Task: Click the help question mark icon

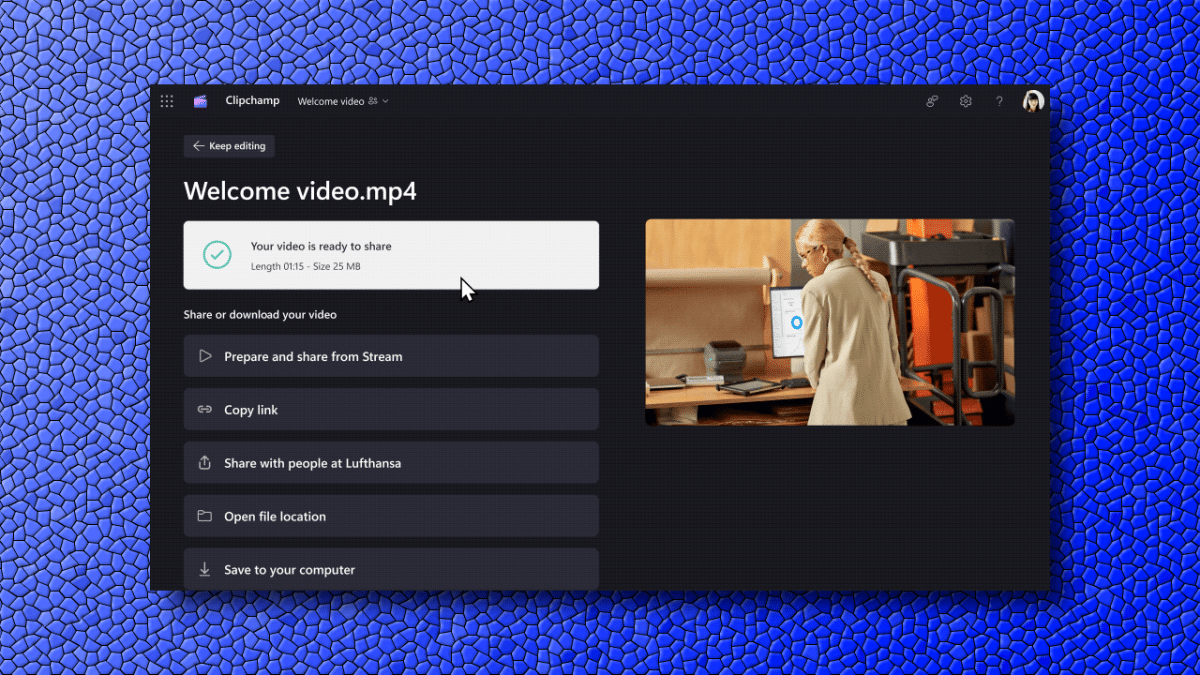Action: point(998,101)
